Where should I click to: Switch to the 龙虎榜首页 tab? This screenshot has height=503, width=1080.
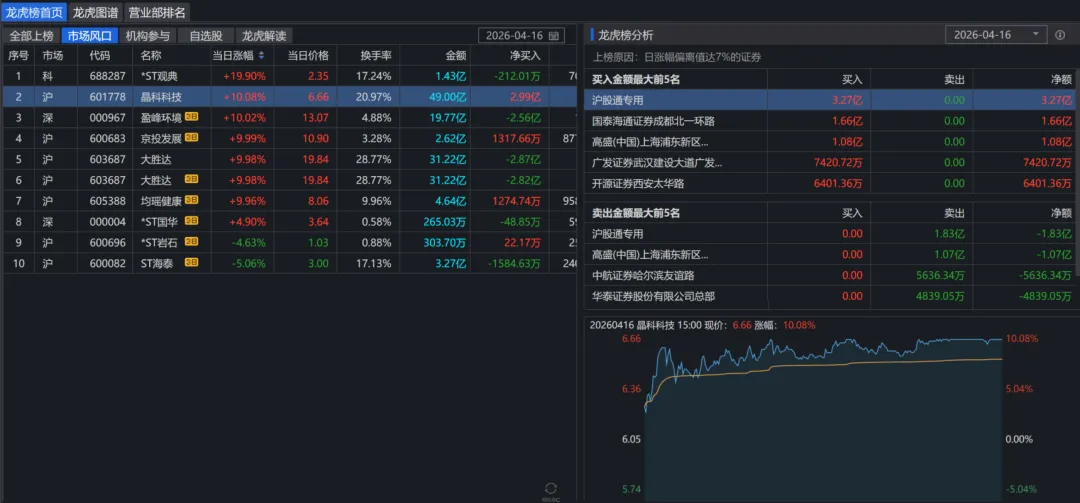pos(34,12)
